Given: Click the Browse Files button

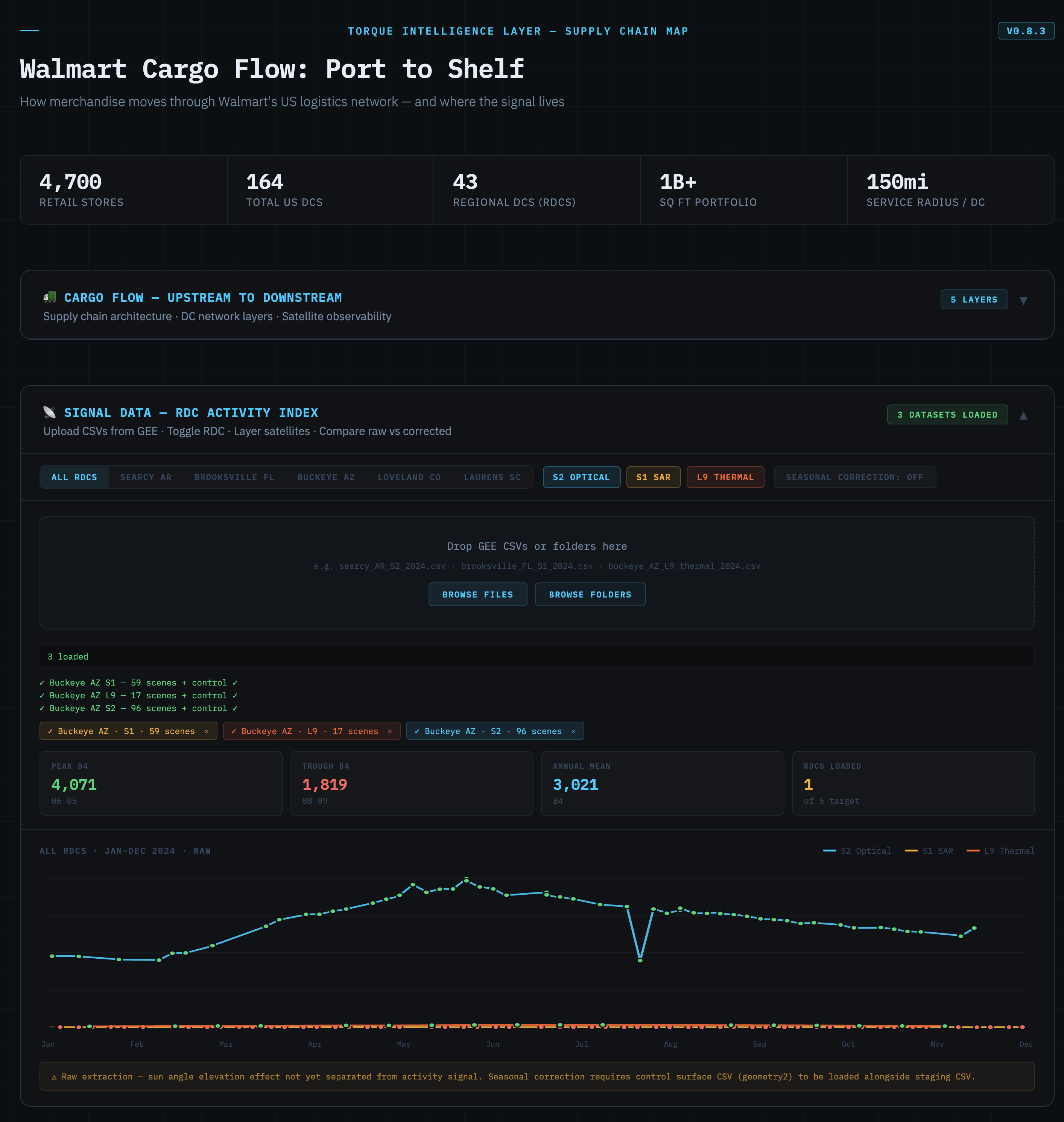Looking at the screenshot, I should coord(477,594).
